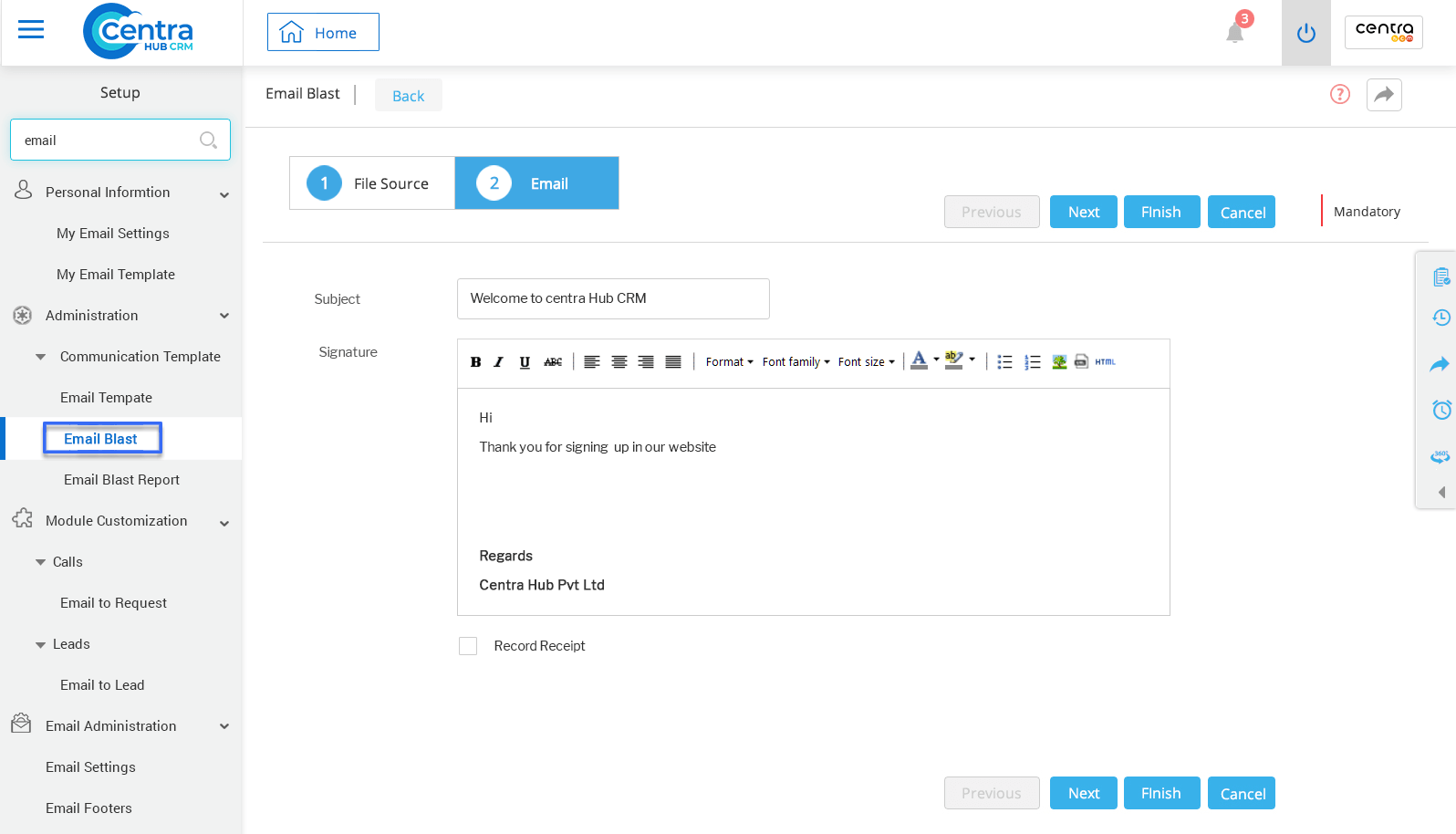Open the highlight color picker arrow
This screenshot has height=834, width=1456.
point(972,360)
